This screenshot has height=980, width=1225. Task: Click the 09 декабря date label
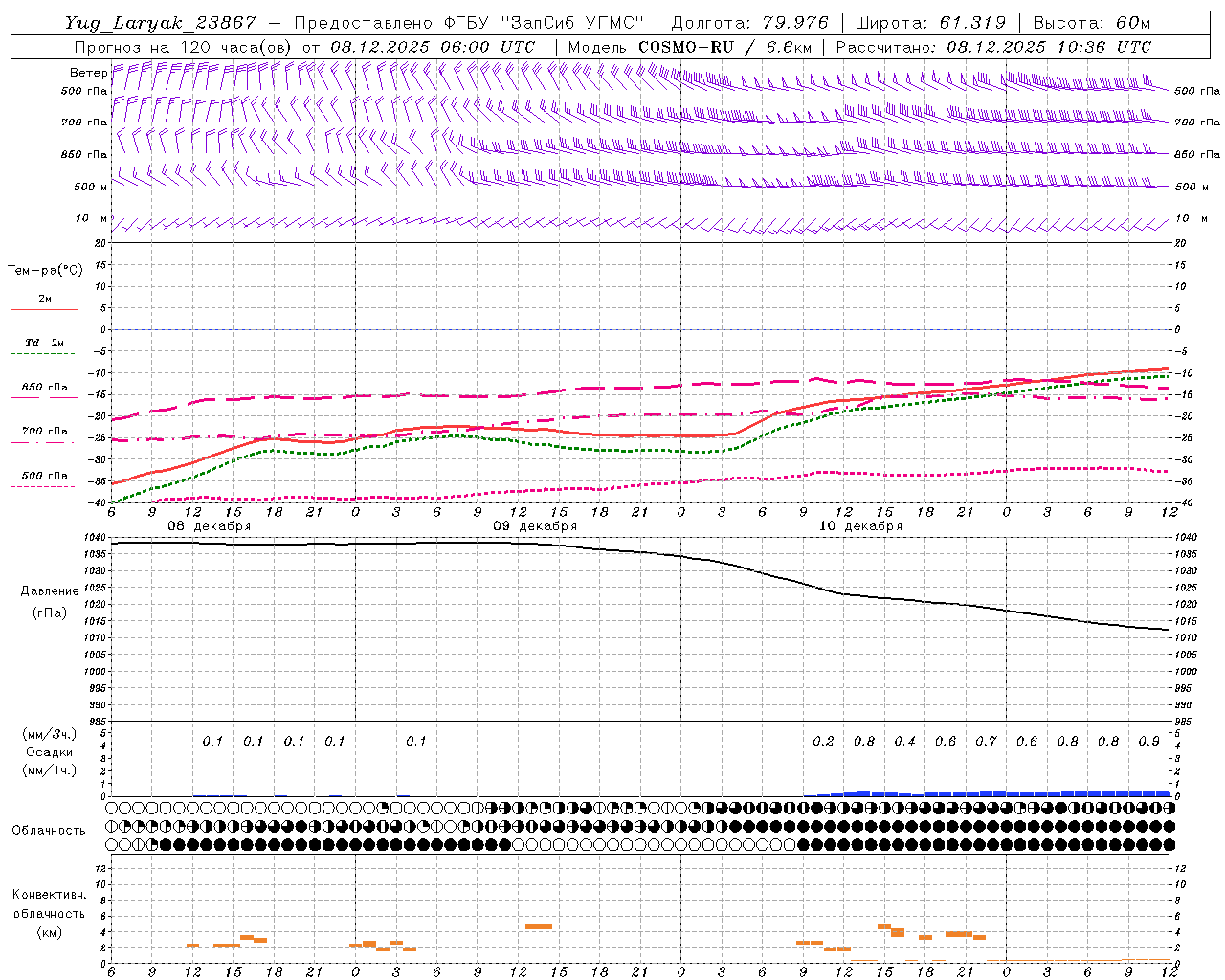point(535,526)
